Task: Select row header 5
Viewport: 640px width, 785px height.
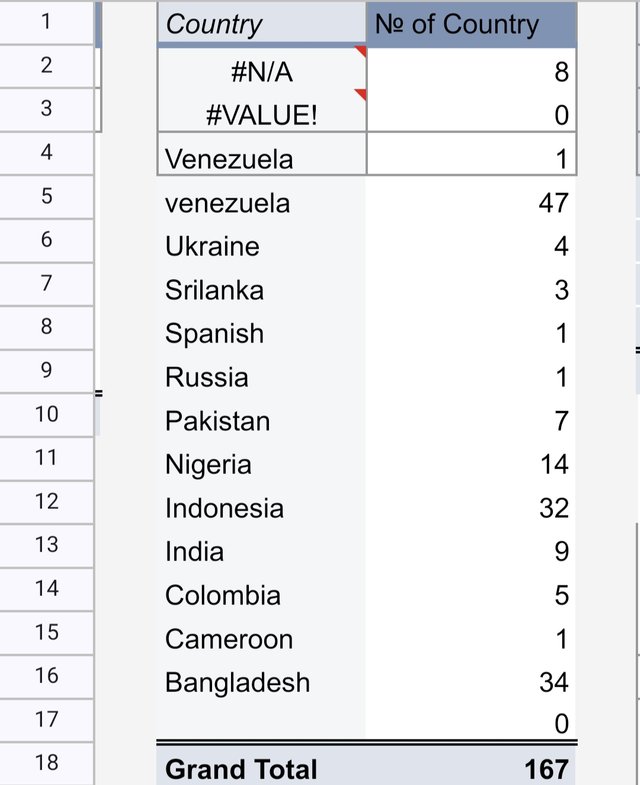Action: [x=46, y=196]
